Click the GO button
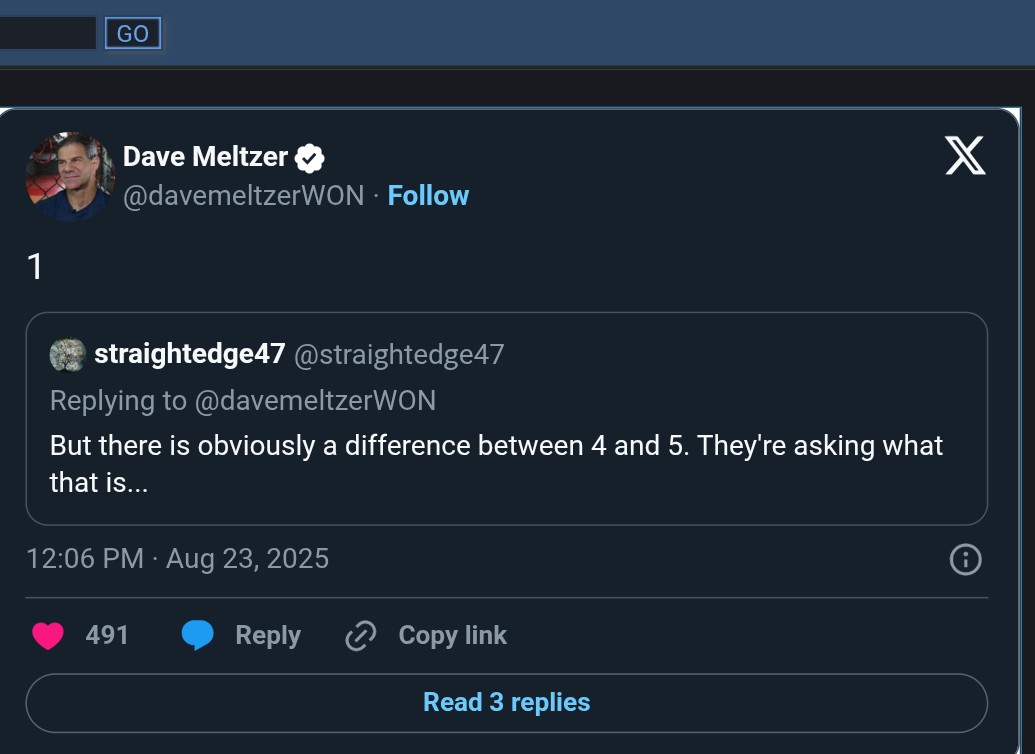The height and width of the screenshot is (754, 1035). tap(132, 34)
